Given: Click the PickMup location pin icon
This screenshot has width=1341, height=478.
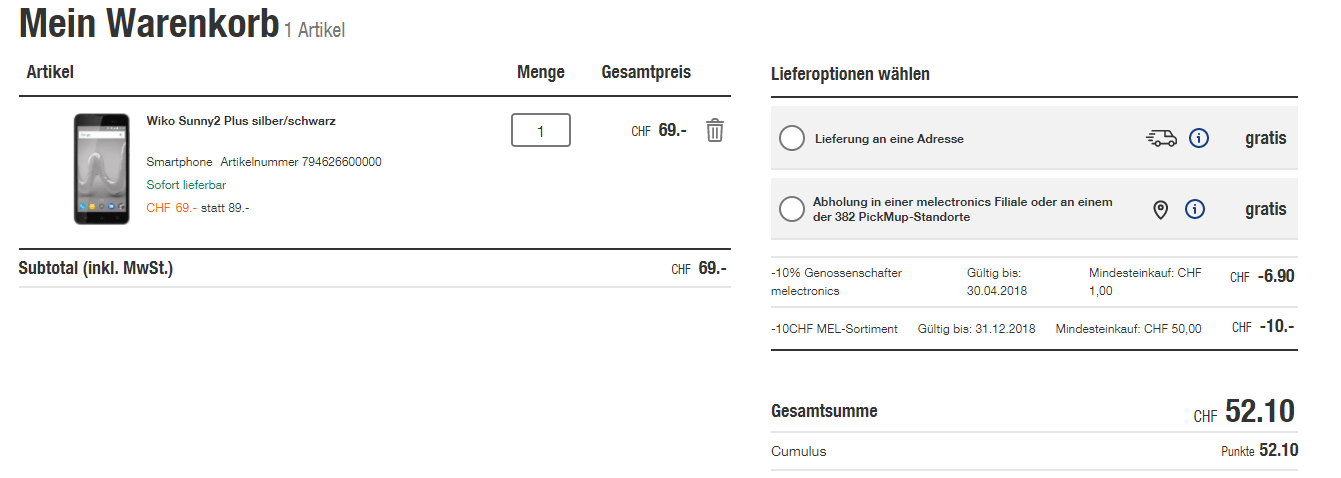Looking at the screenshot, I should (x=1160, y=210).
